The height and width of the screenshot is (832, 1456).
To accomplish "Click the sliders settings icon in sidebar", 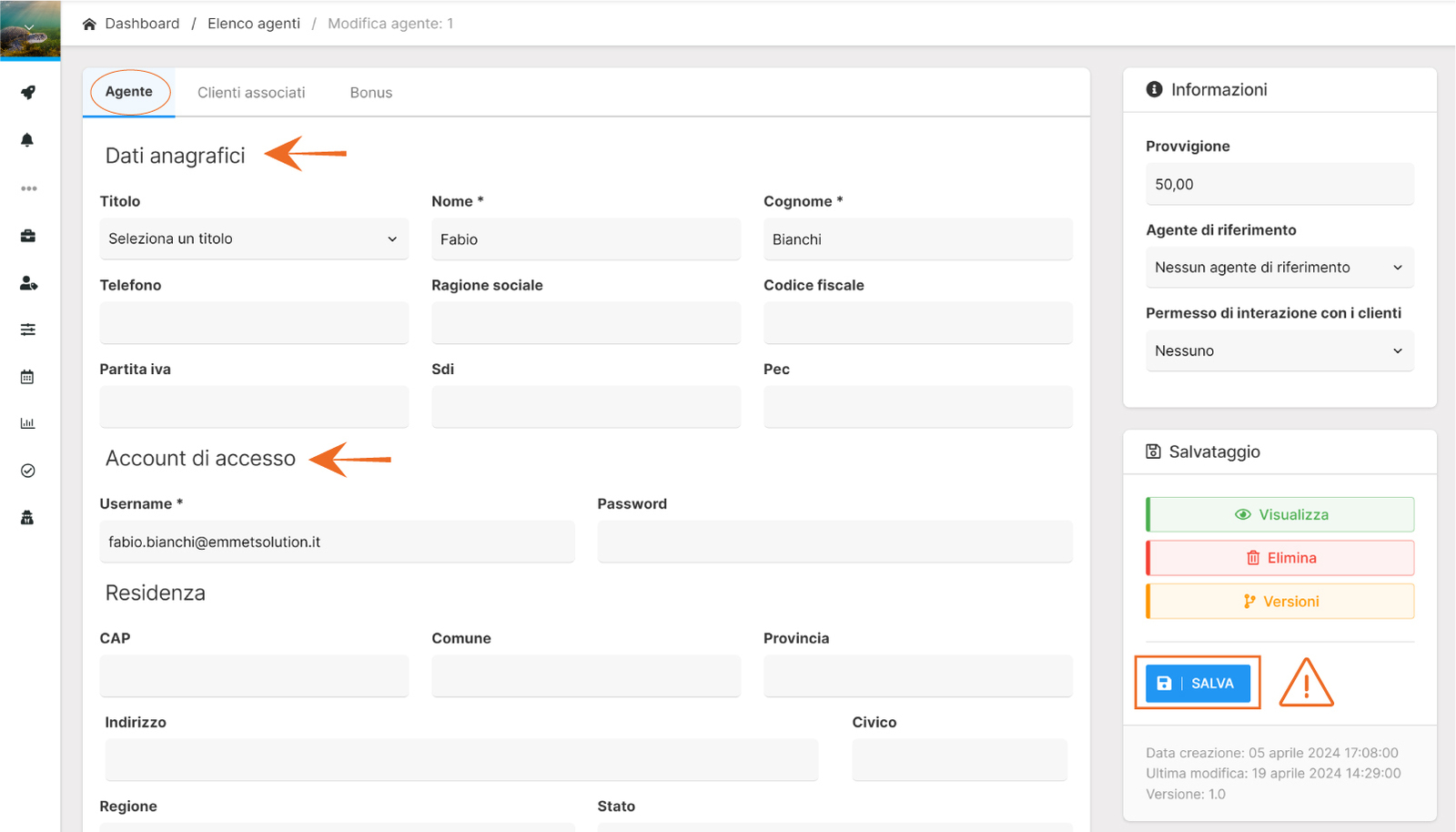I will [28, 330].
